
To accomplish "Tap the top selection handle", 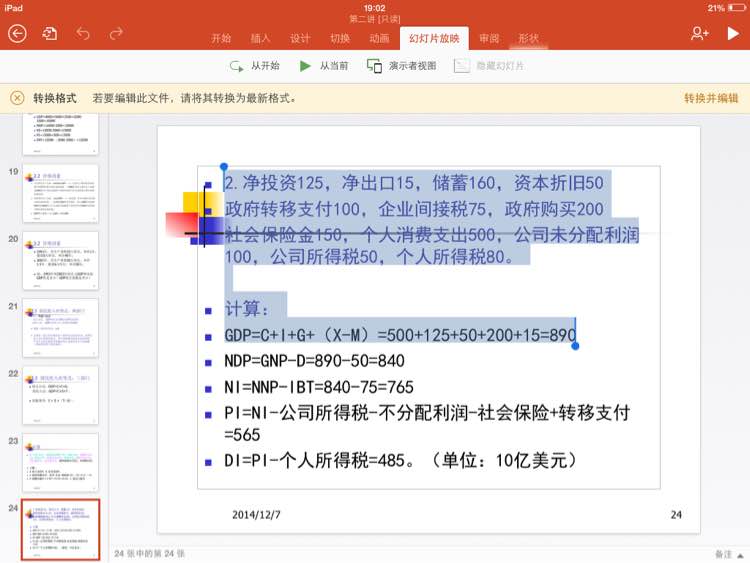I will [x=223, y=167].
